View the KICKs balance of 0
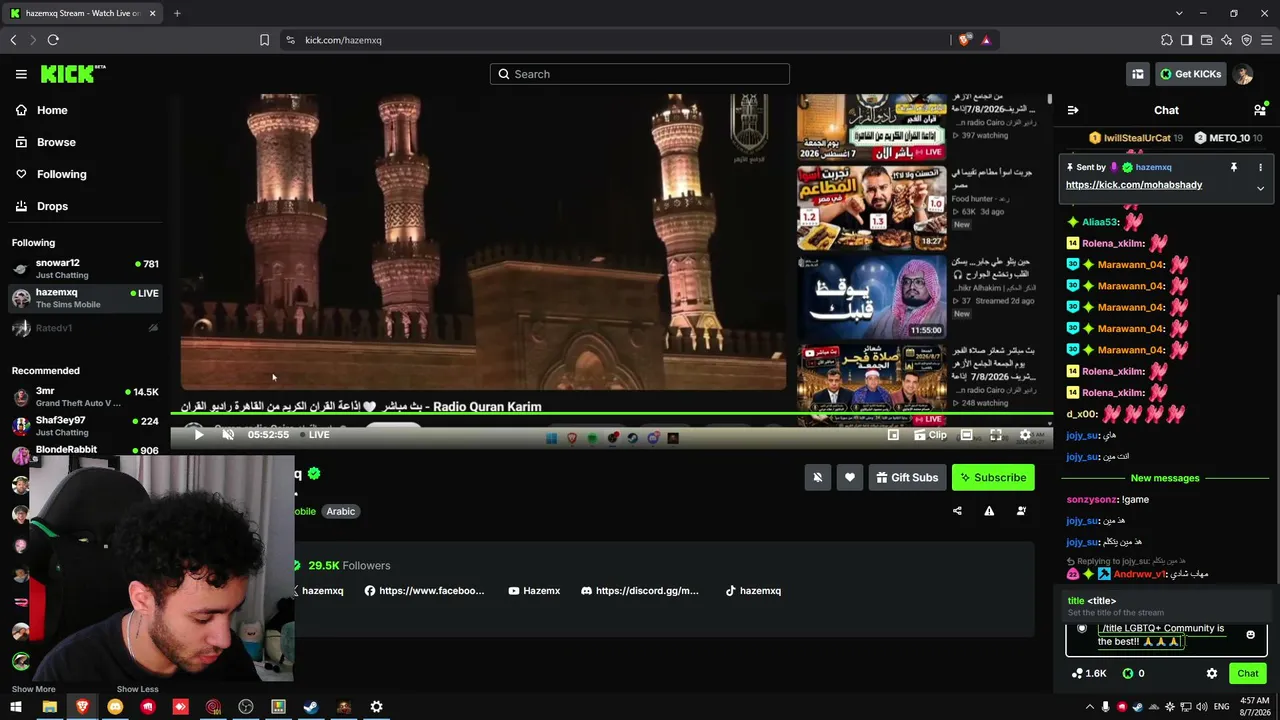This screenshot has height=720, width=1280. click(1134, 674)
